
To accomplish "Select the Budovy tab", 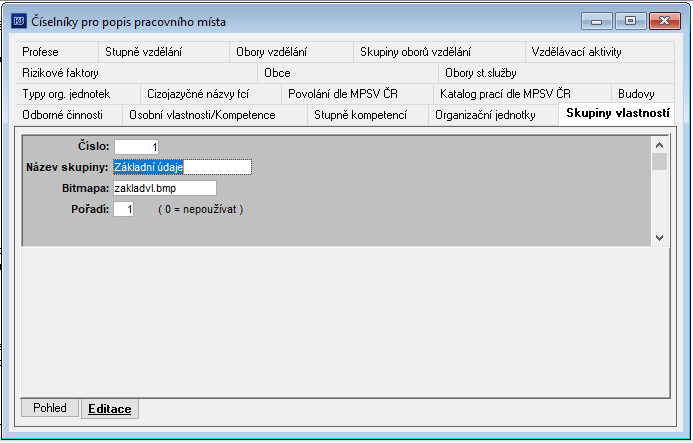I will point(643,94).
